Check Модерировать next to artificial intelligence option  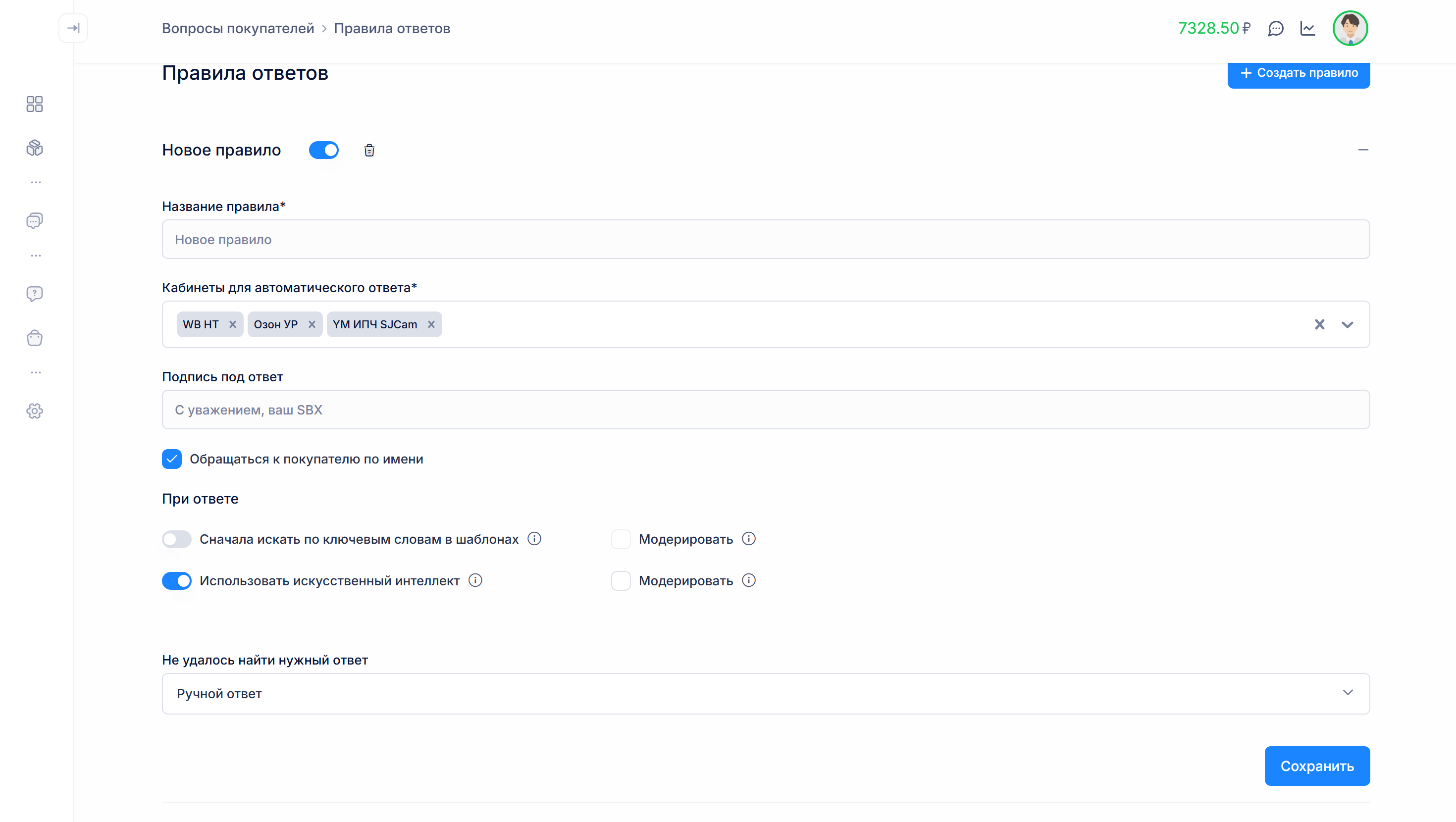[x=621, y=581]
